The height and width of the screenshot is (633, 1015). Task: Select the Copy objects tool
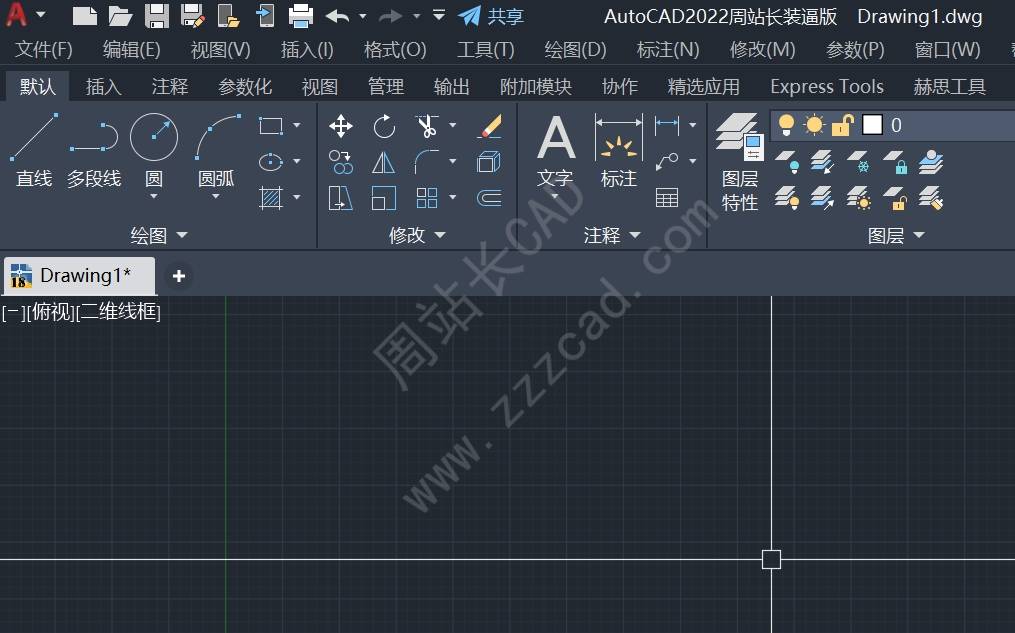[340, 162]
